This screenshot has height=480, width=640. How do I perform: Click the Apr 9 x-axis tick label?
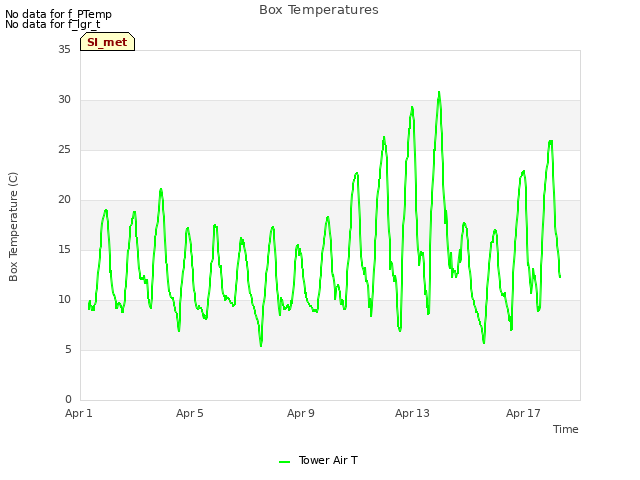point(301,413)
